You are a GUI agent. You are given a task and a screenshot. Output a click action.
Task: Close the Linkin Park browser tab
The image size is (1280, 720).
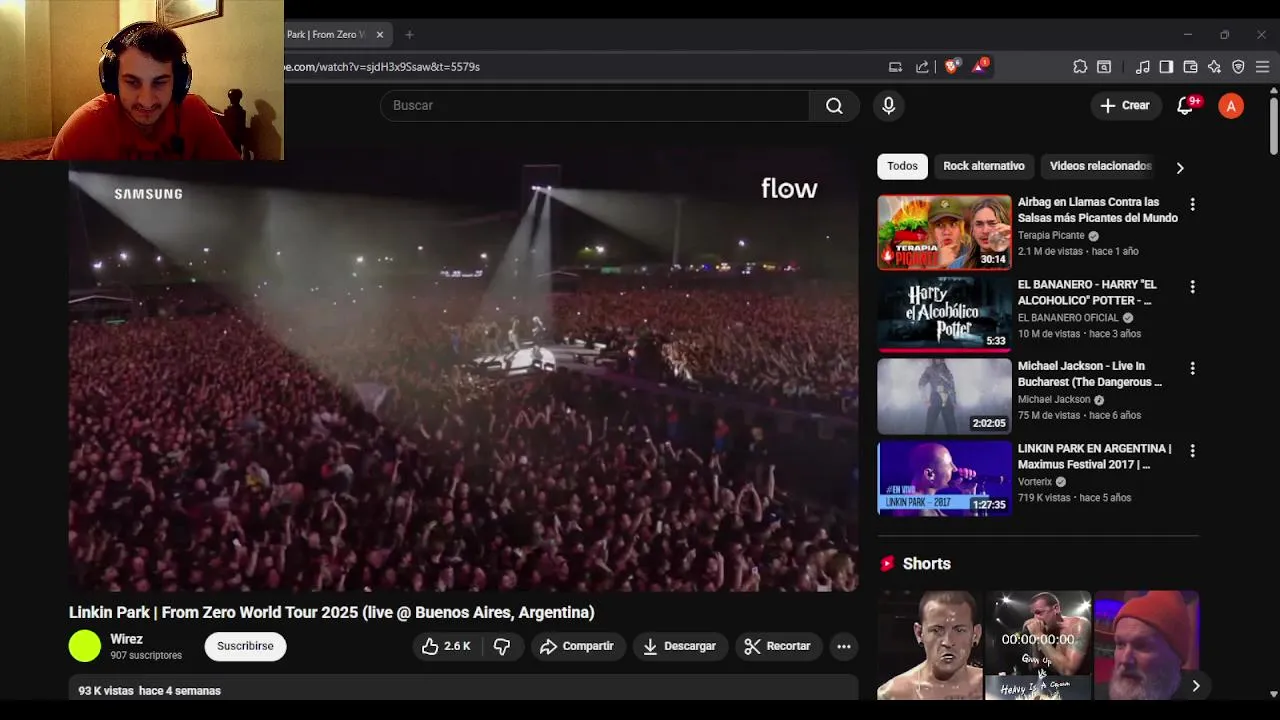379,34
